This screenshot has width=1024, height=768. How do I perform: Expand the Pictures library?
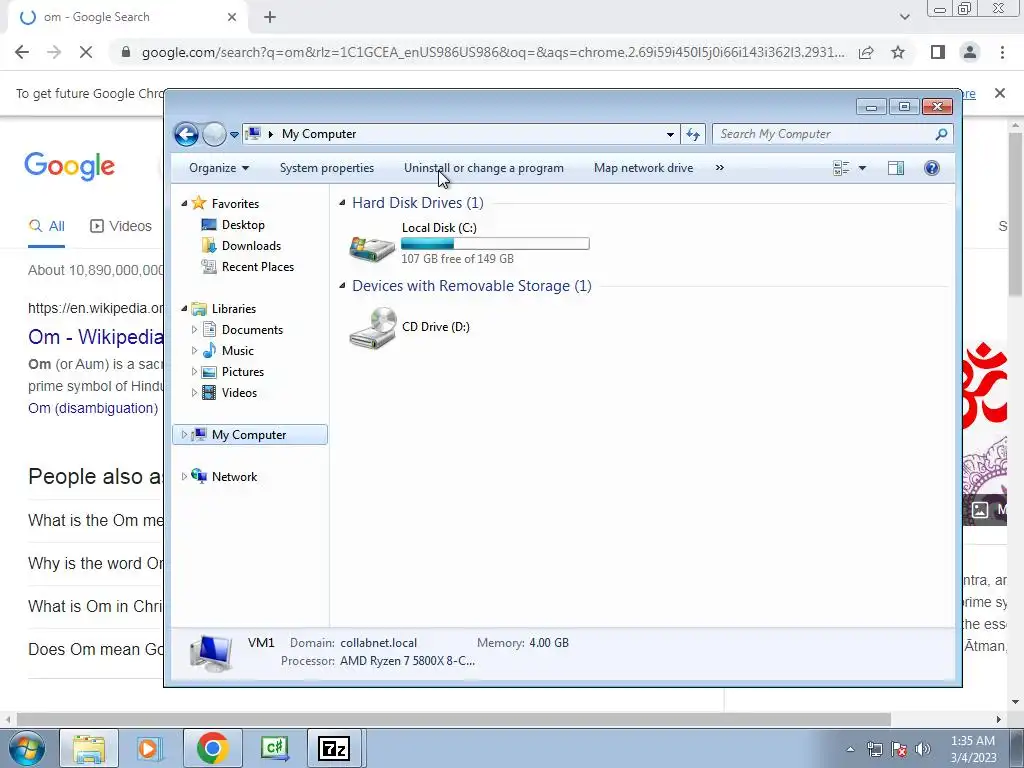click(x=194, y=372)
